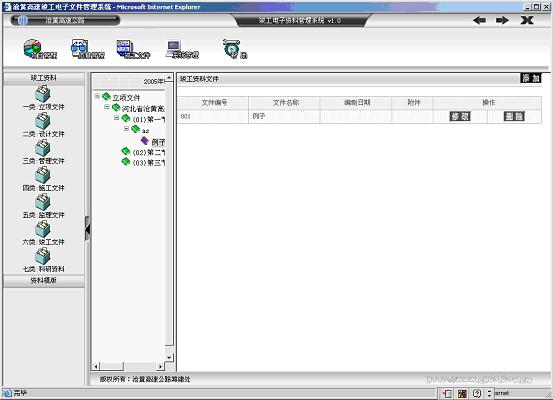Click the sidebar collapse arrow handle

coord(87,229)
